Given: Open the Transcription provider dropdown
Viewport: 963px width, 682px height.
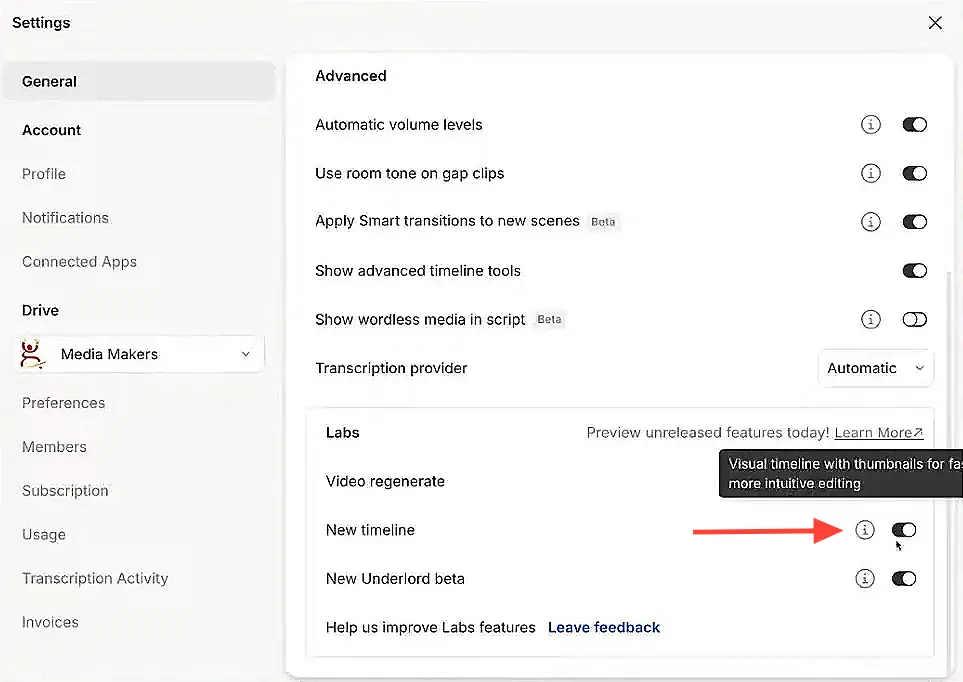Looking at the screenshot, I should click(x=875, y=368).
